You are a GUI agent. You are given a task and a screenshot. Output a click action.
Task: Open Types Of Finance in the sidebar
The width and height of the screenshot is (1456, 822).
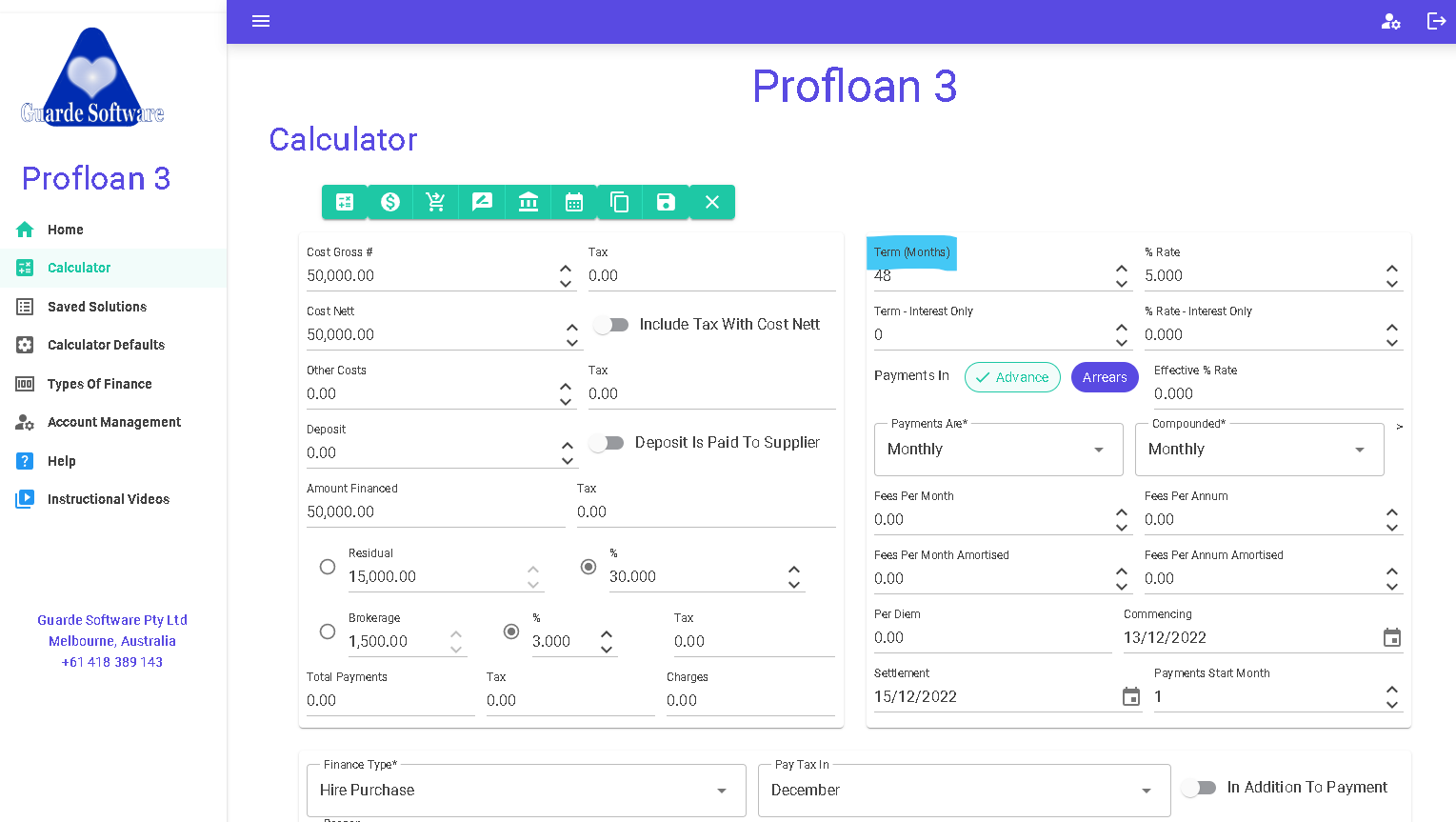113,384
